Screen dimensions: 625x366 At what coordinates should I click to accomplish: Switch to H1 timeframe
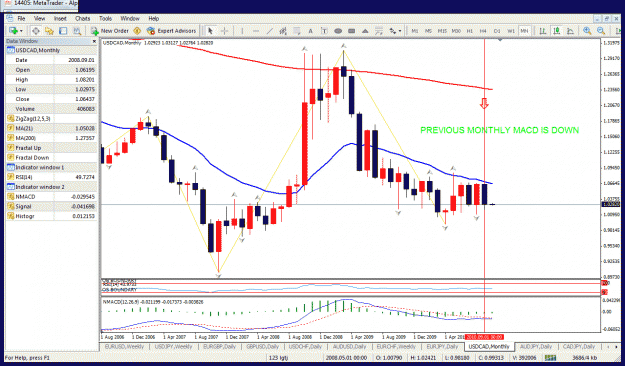click(470, 31)
